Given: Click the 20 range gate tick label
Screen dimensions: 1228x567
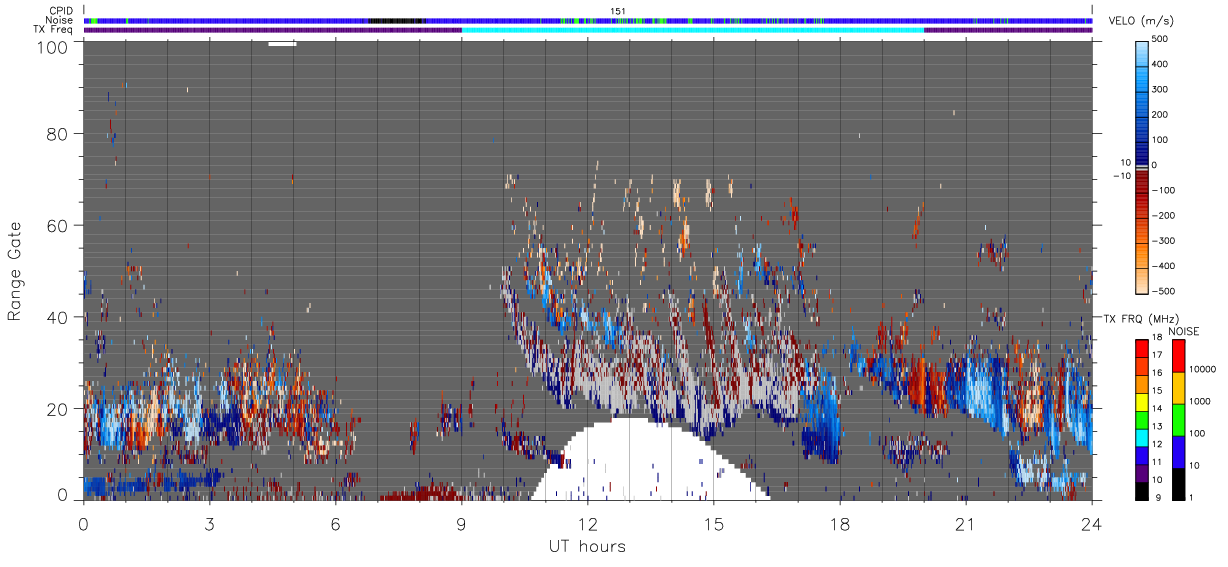Looking at the screenshot, I should pos(55,408).
